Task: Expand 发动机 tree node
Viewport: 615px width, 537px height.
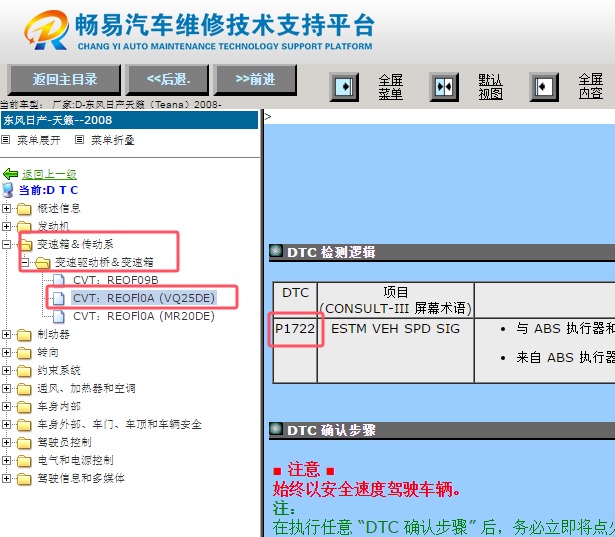Action: pyautogui.click(x=6, y=226)
